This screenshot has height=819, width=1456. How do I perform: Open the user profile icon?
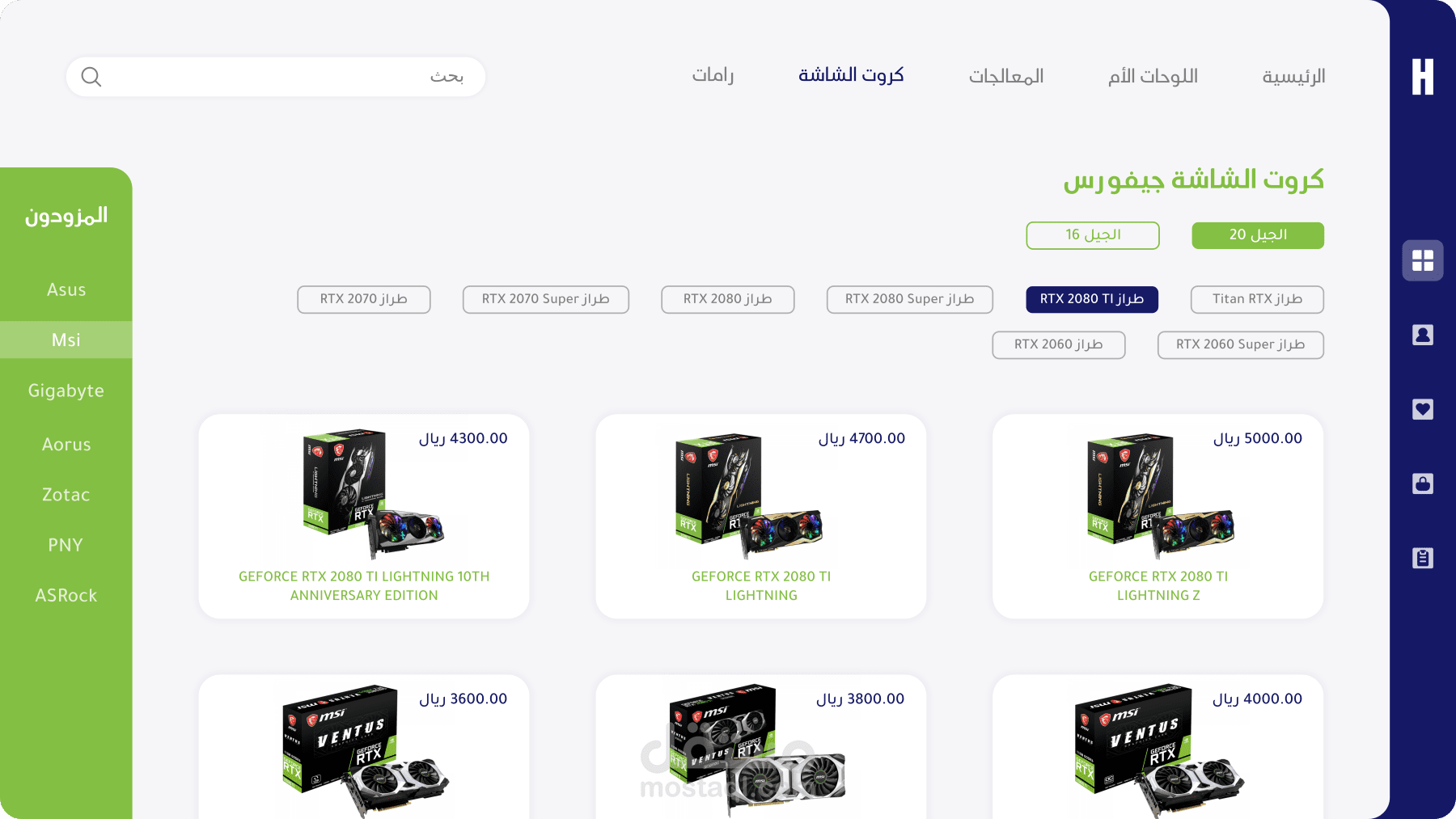coord(1422,335)
